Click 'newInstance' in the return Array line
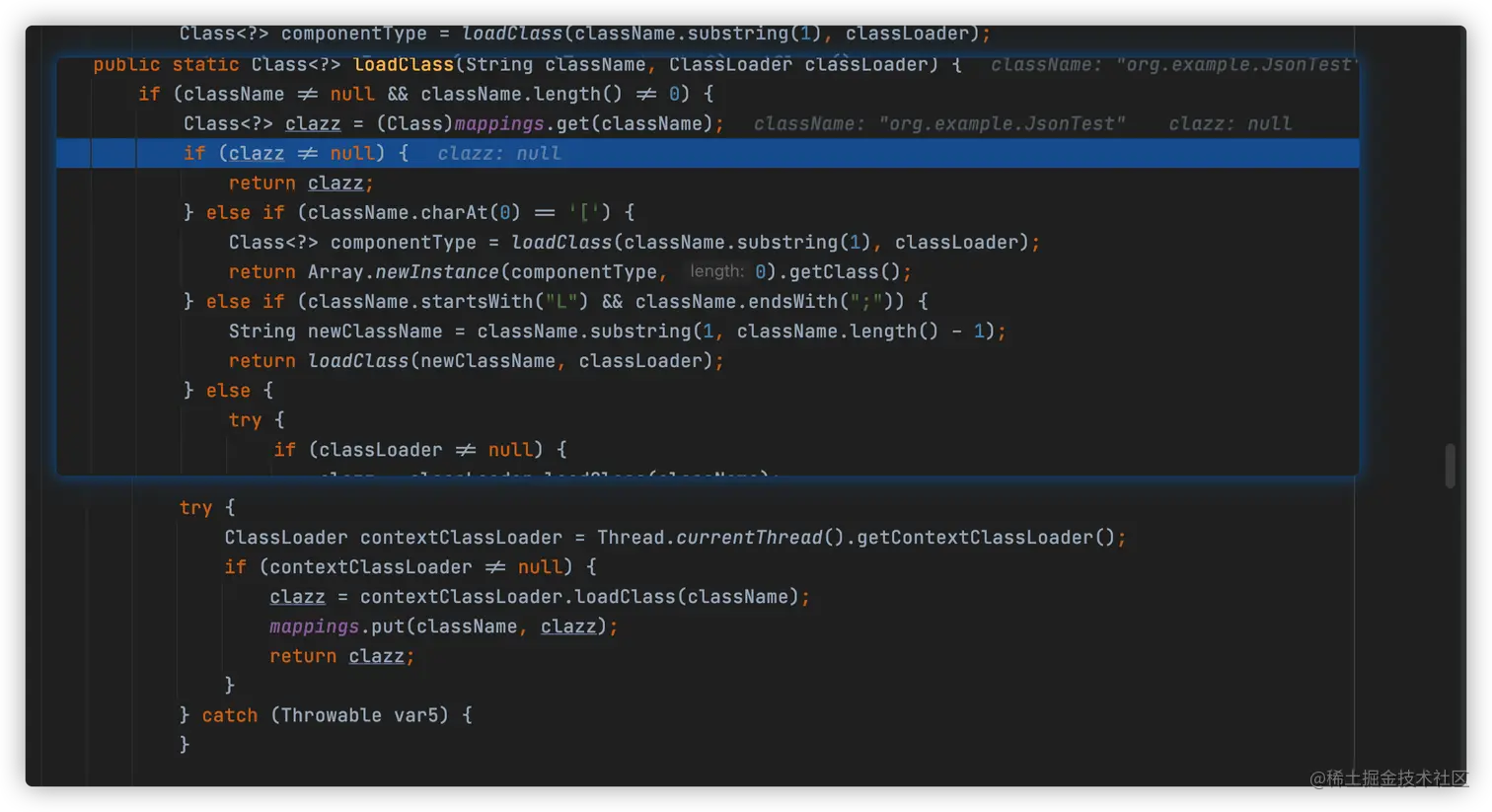Screen dimensions: 1492x812 pos(437,271)
